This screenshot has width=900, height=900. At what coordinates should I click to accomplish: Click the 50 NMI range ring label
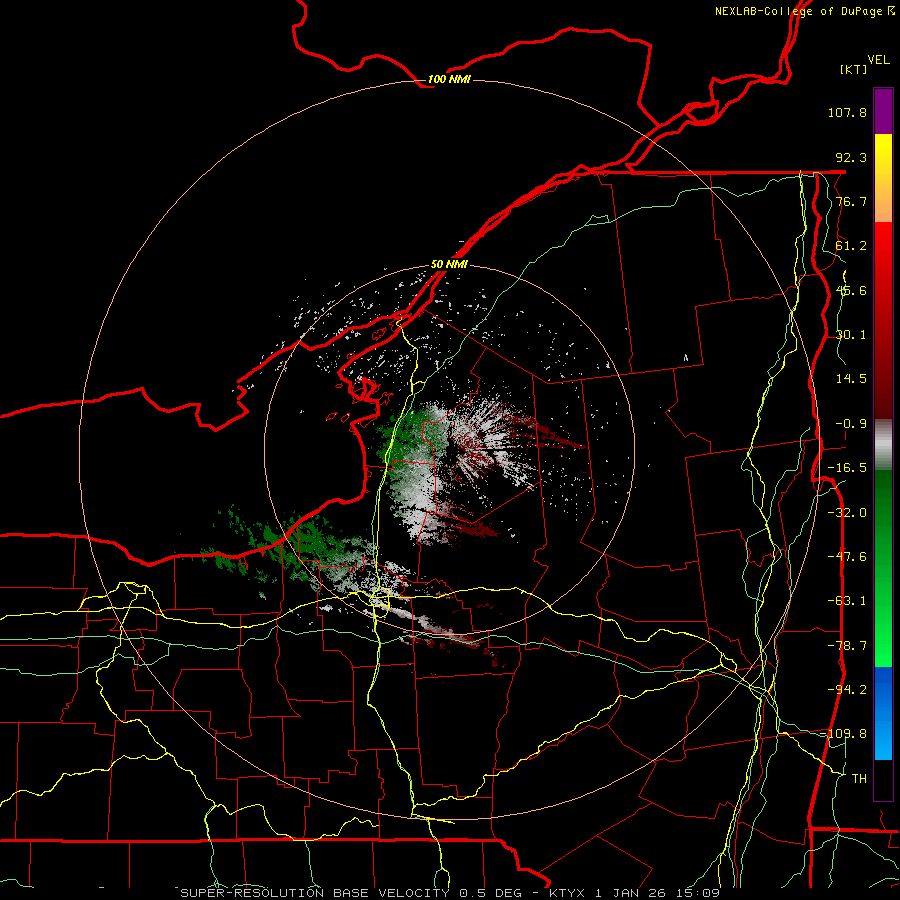449,264
